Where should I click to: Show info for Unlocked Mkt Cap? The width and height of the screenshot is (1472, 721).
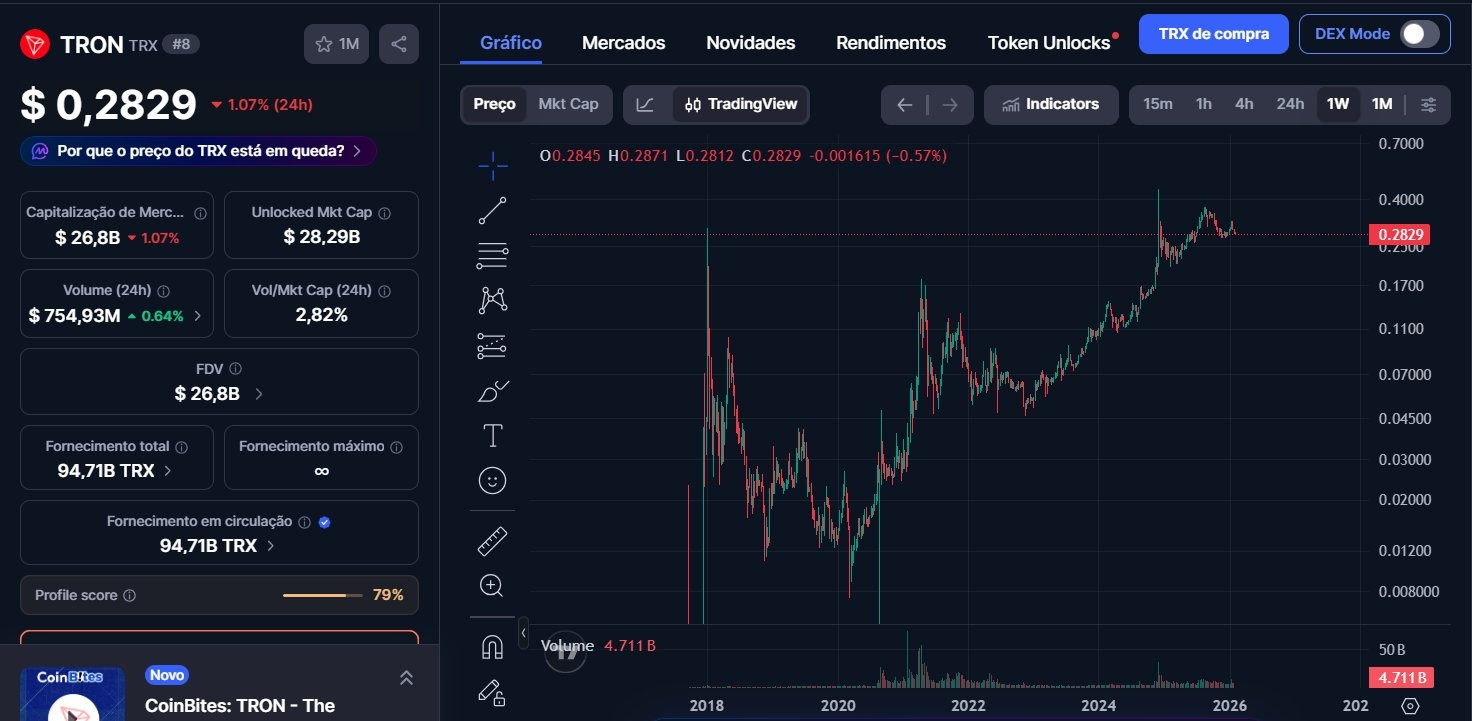[384, 213]
